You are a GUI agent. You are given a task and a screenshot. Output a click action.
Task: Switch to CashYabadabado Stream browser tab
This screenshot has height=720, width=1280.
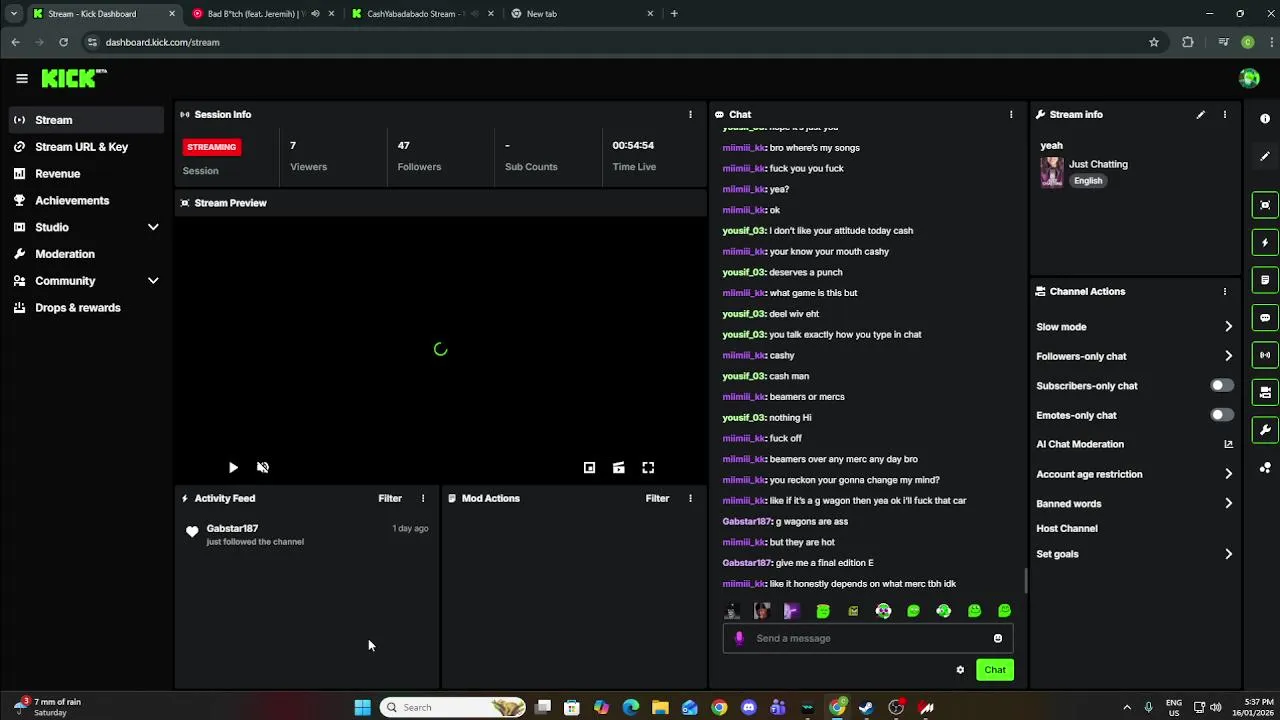[x=422, y=14]
